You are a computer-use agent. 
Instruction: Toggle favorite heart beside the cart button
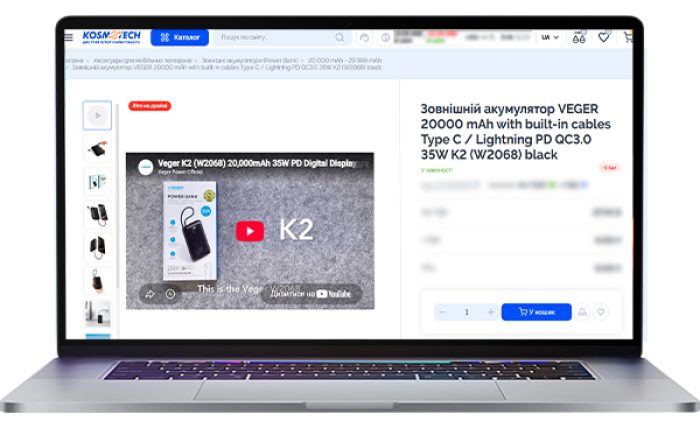[601, 312]
